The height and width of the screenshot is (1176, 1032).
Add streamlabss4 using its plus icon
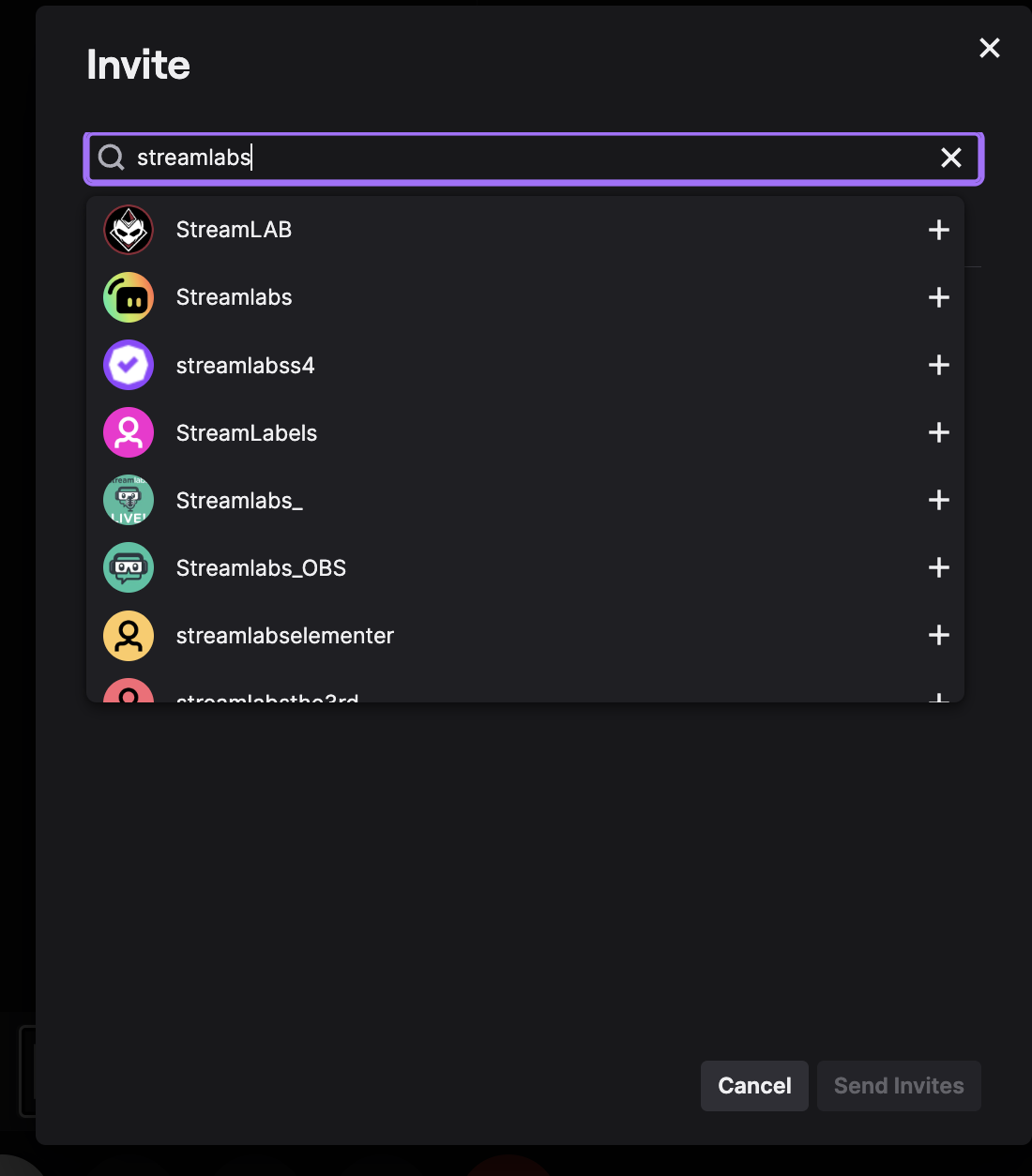(938, 365)
